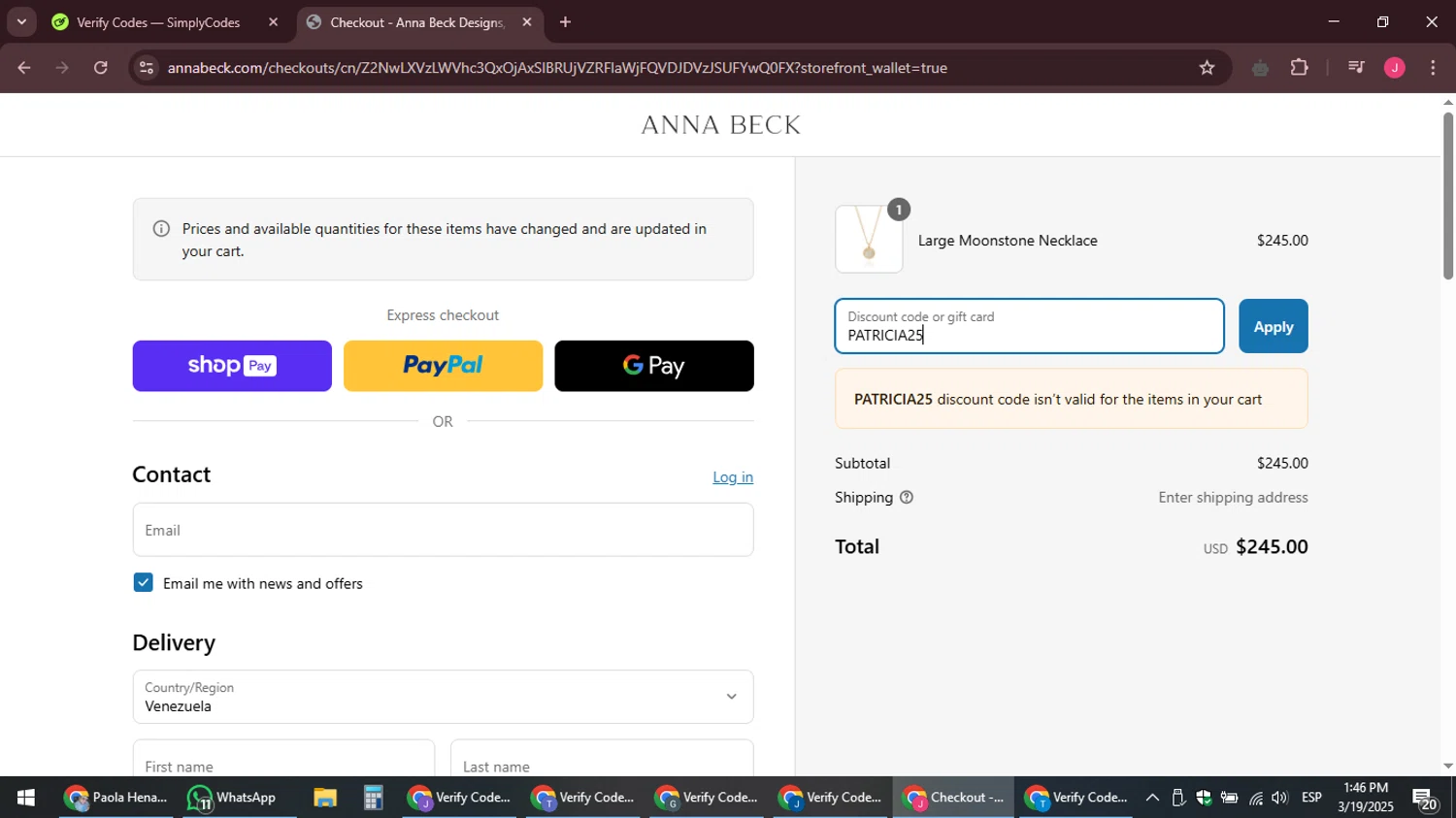
Task: Reload the checkout page
Action: pyautogui.click(x=101, y=68)
